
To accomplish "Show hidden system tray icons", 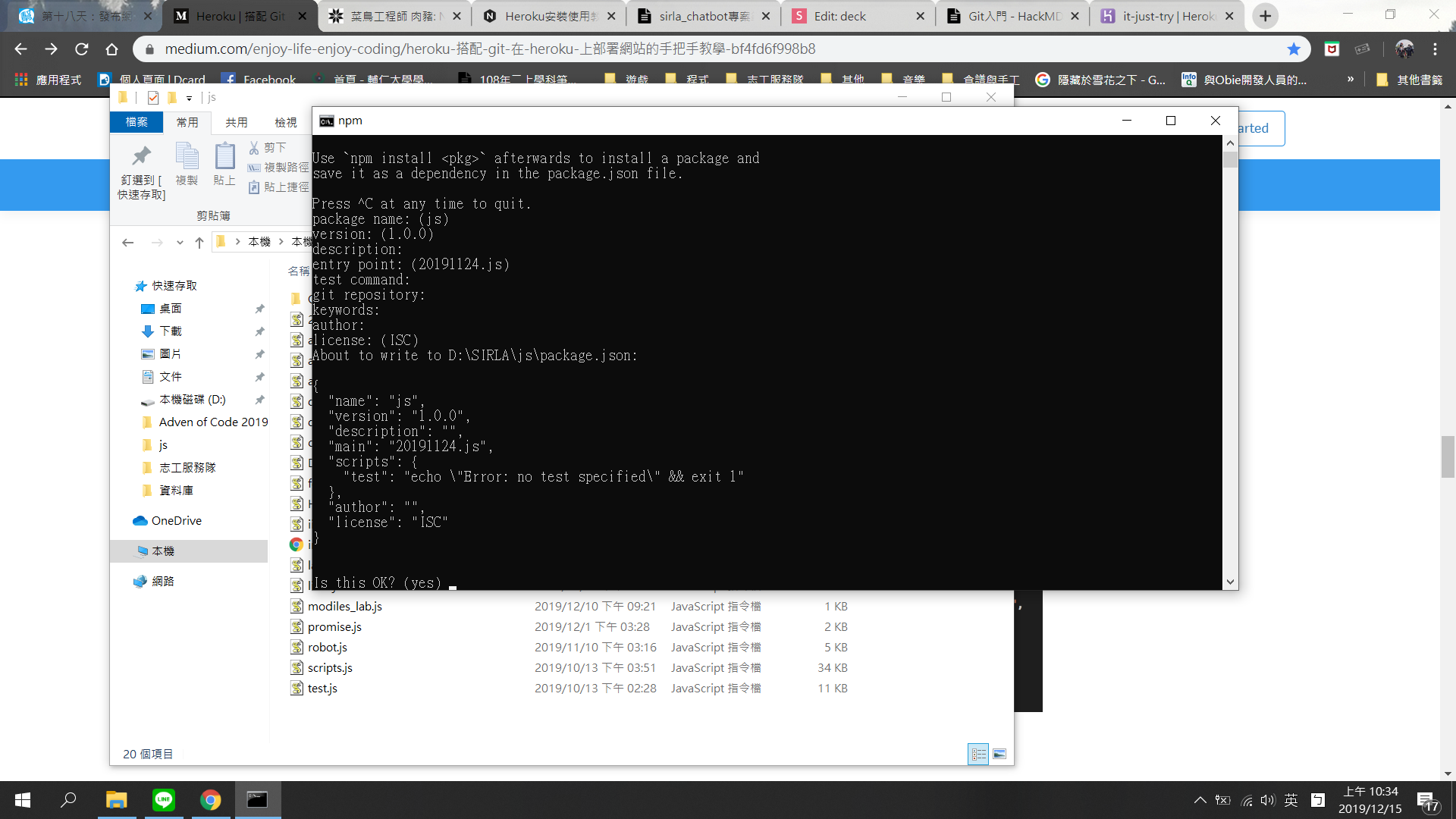I will (1200, 800).
